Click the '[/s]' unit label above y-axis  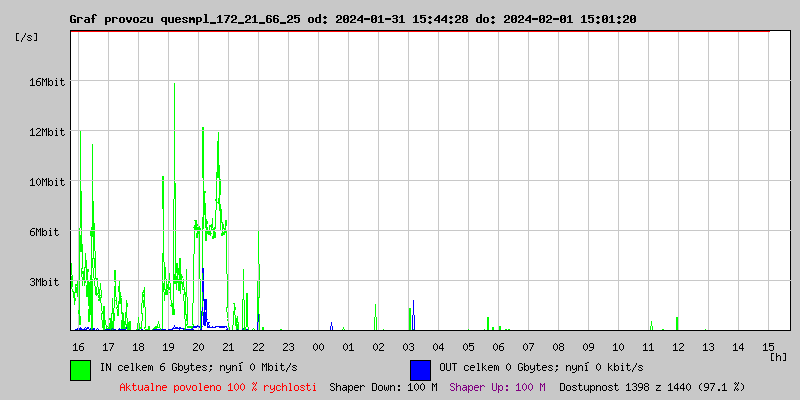click(x=27, y=37)
